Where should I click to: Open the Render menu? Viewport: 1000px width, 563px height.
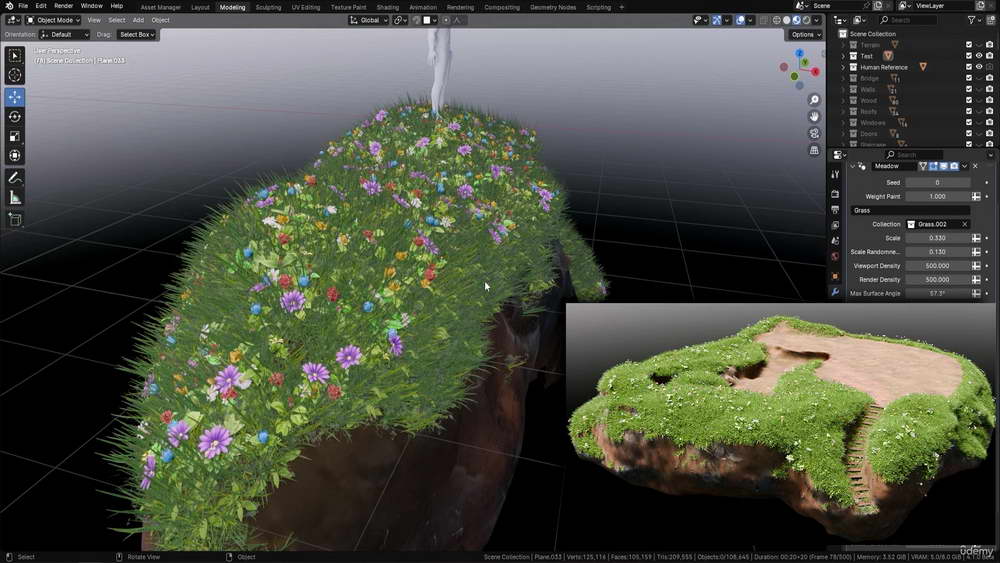click(63, 6)
